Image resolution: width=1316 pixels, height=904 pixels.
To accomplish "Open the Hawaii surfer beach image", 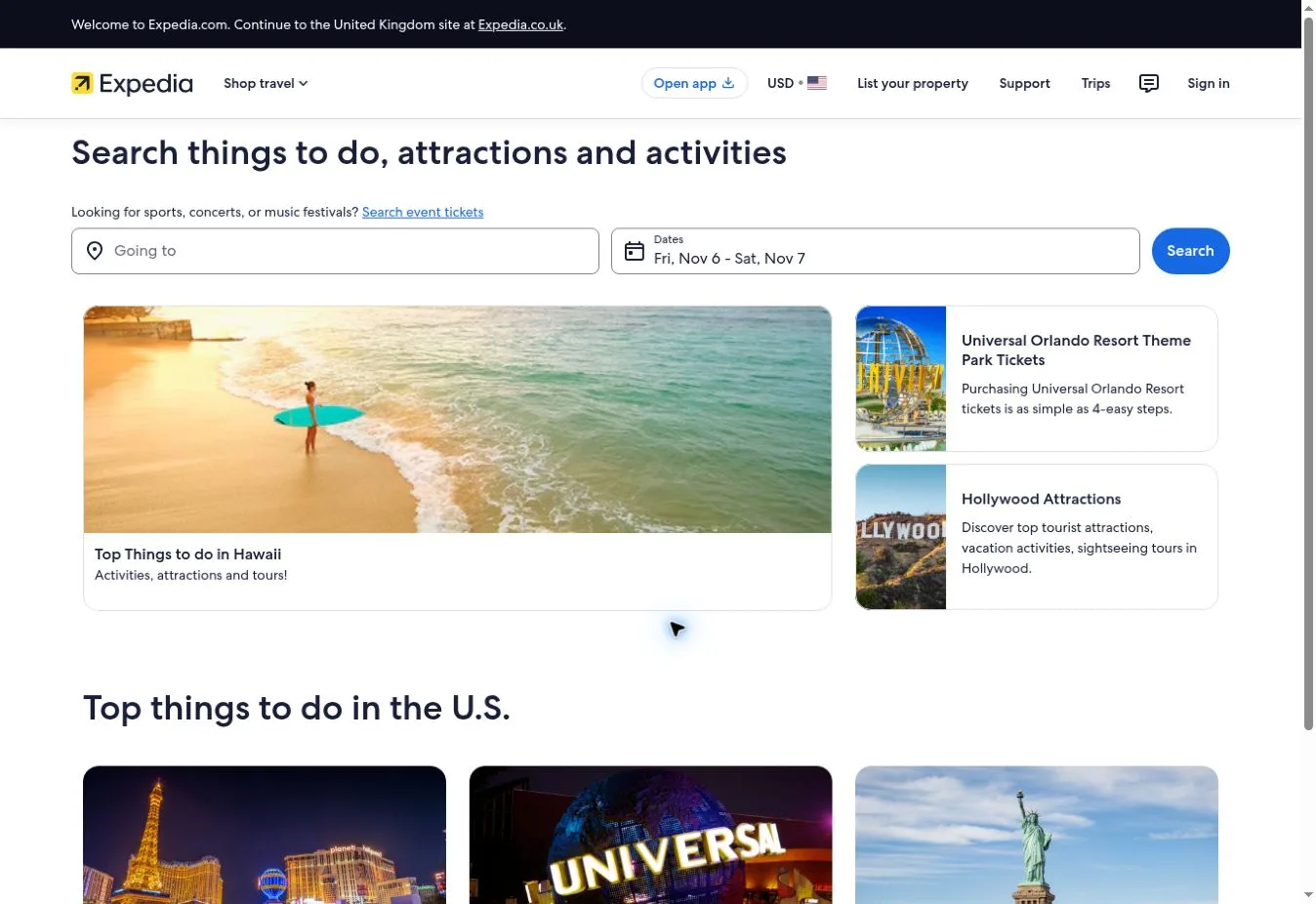I will pyautogui.click(x=457, y=420).
